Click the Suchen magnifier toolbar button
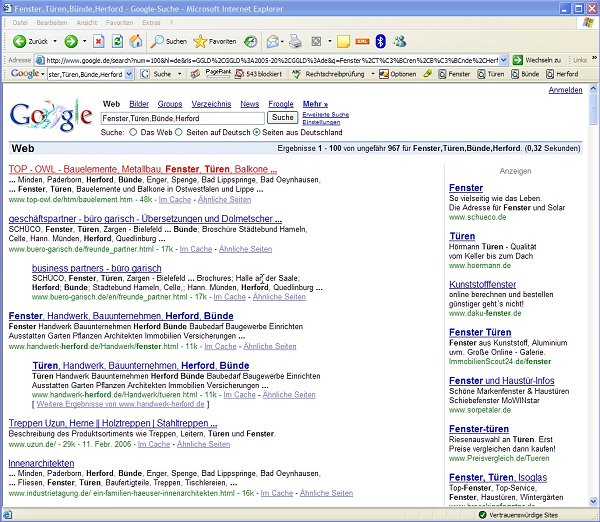The image size is (600, 522). (x=168, y=41)
